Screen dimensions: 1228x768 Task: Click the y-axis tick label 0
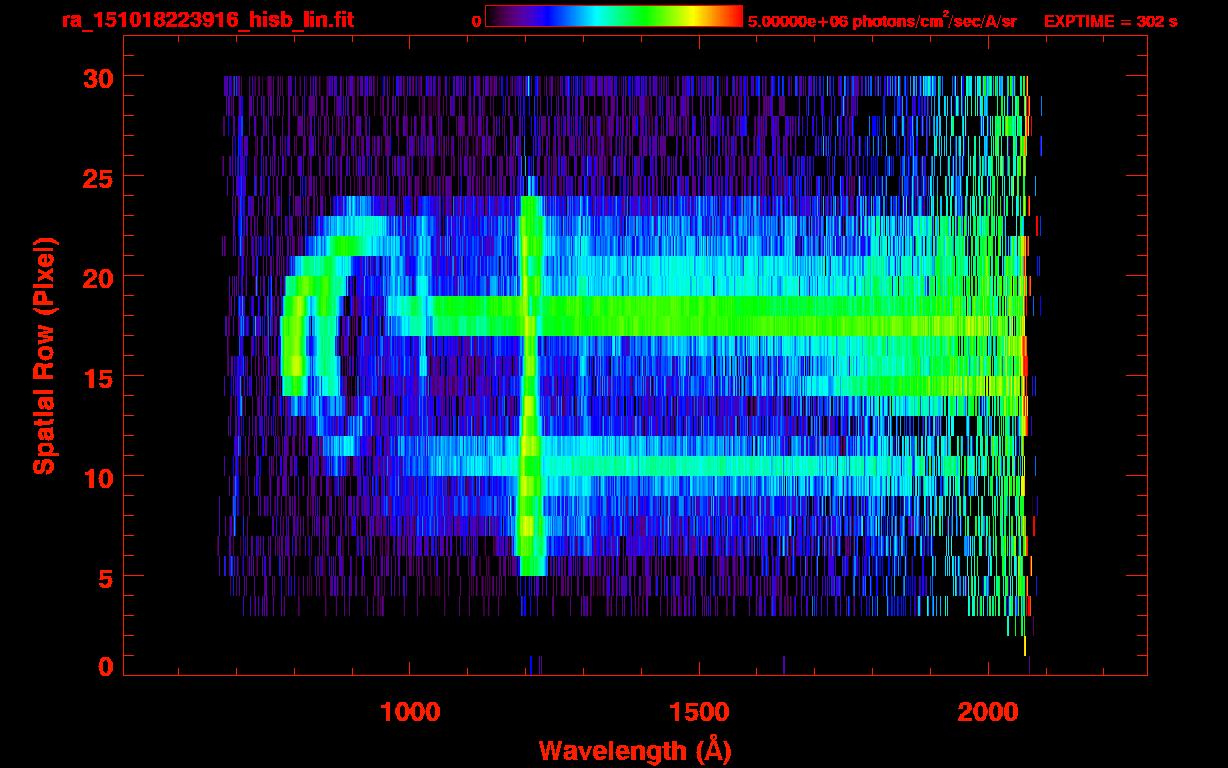click(104, 666)
